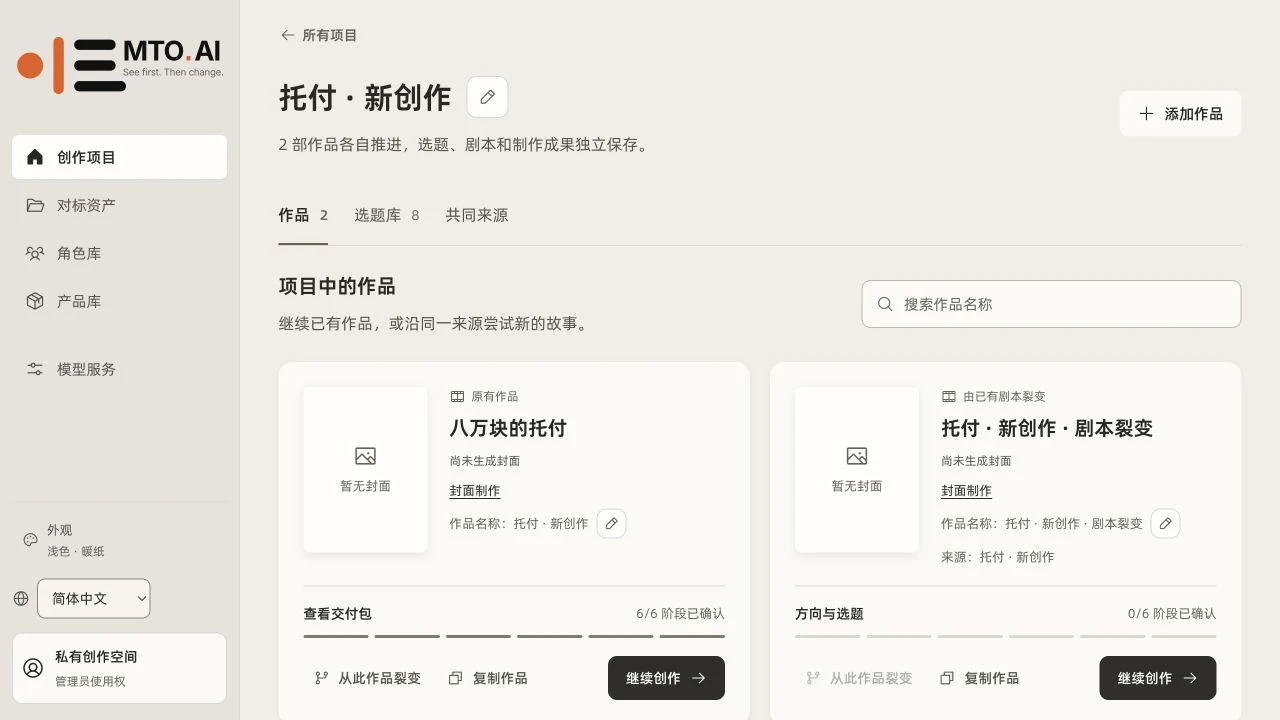Edit project title 托付 · 新创作 pencil icon

(x=487, y=97)
